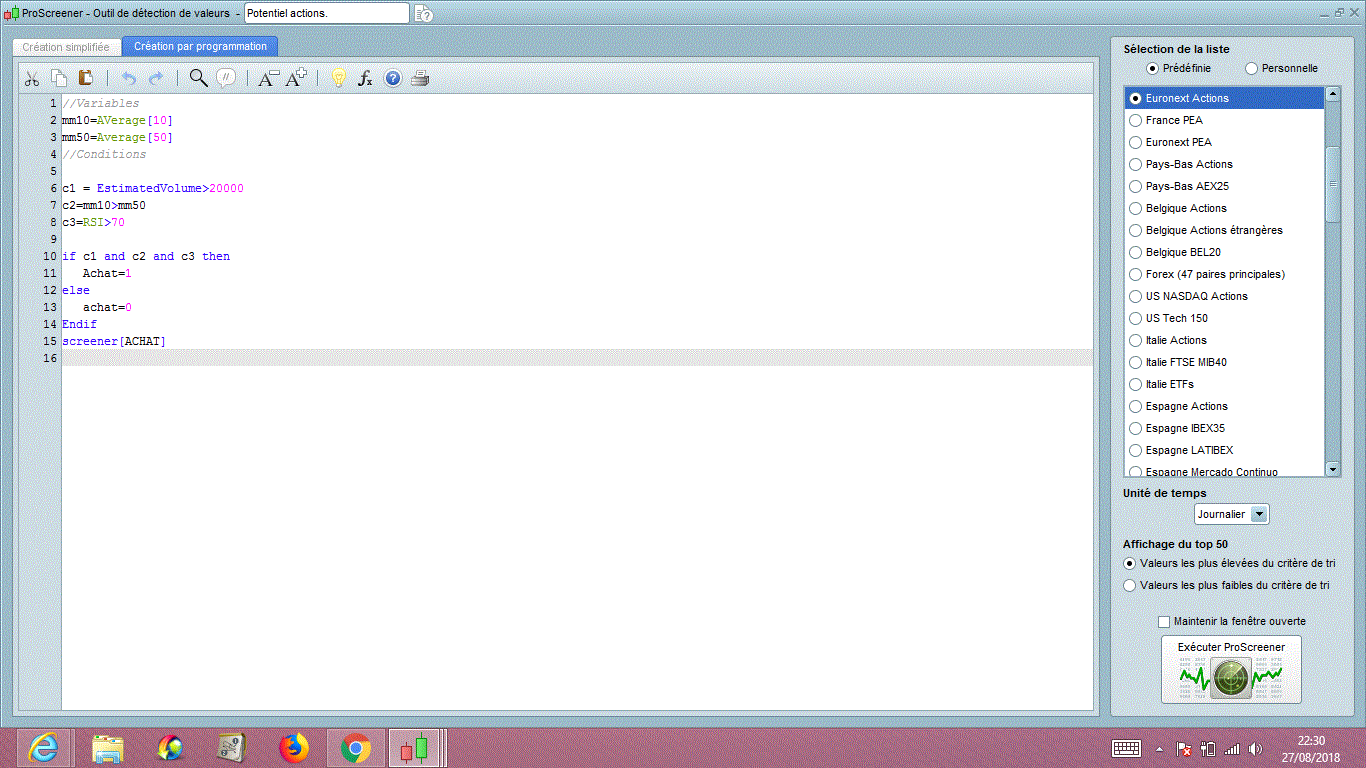
Task: Switch to Création simplifiée tab
Action: (66, 47)
